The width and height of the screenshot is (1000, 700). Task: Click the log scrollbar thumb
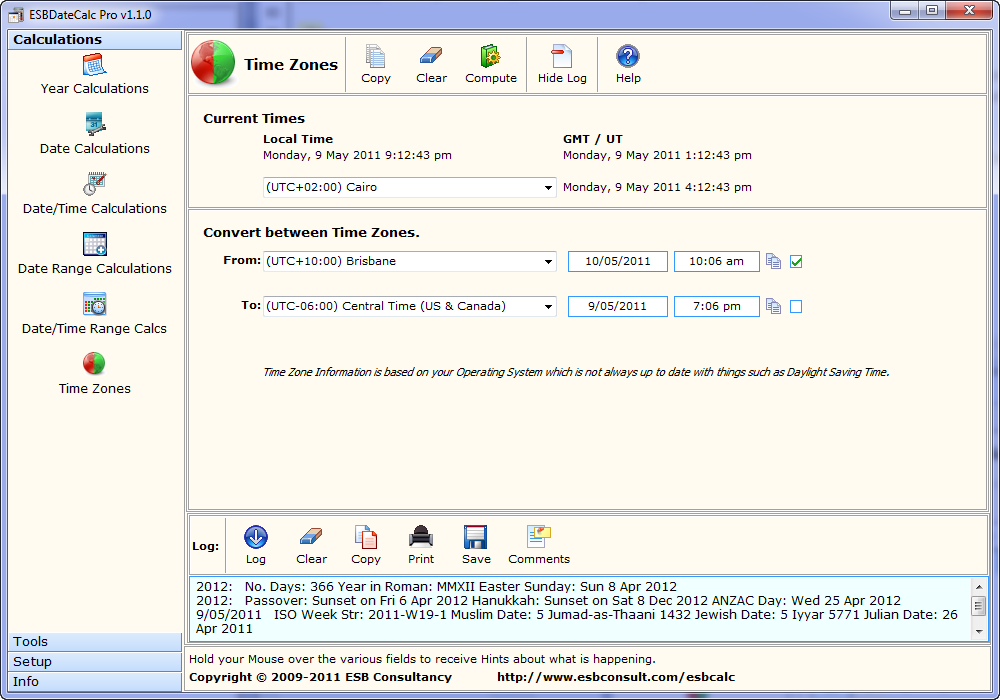[978, 606]
